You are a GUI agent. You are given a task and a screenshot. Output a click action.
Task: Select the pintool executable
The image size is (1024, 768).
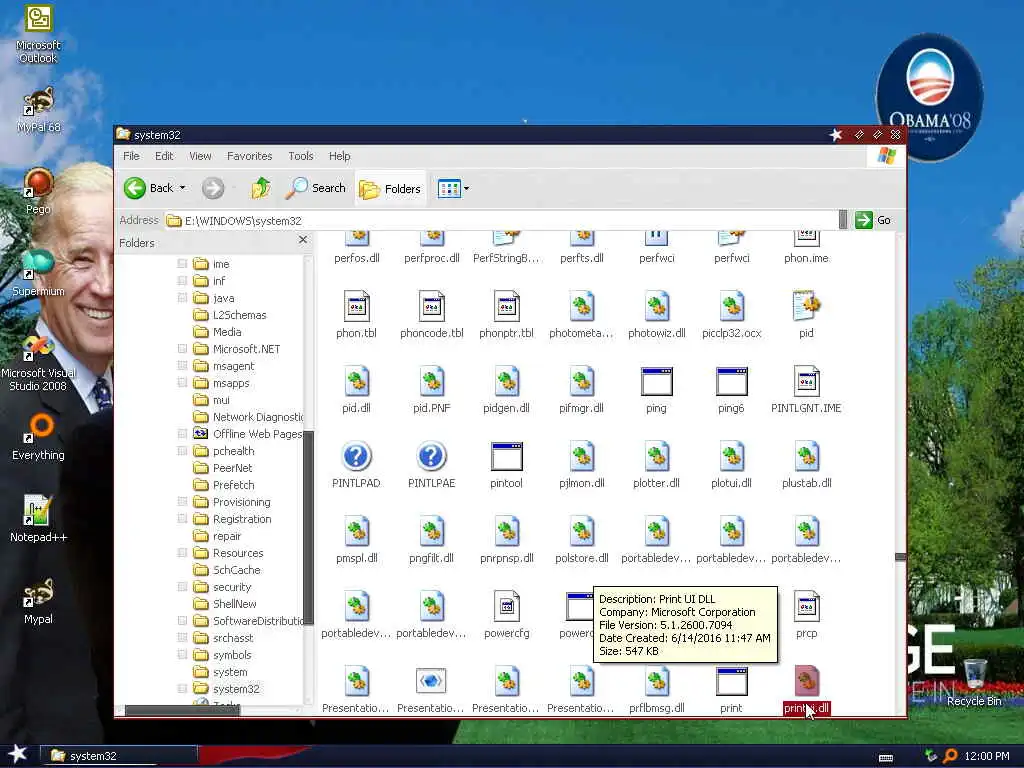[506, 465]
